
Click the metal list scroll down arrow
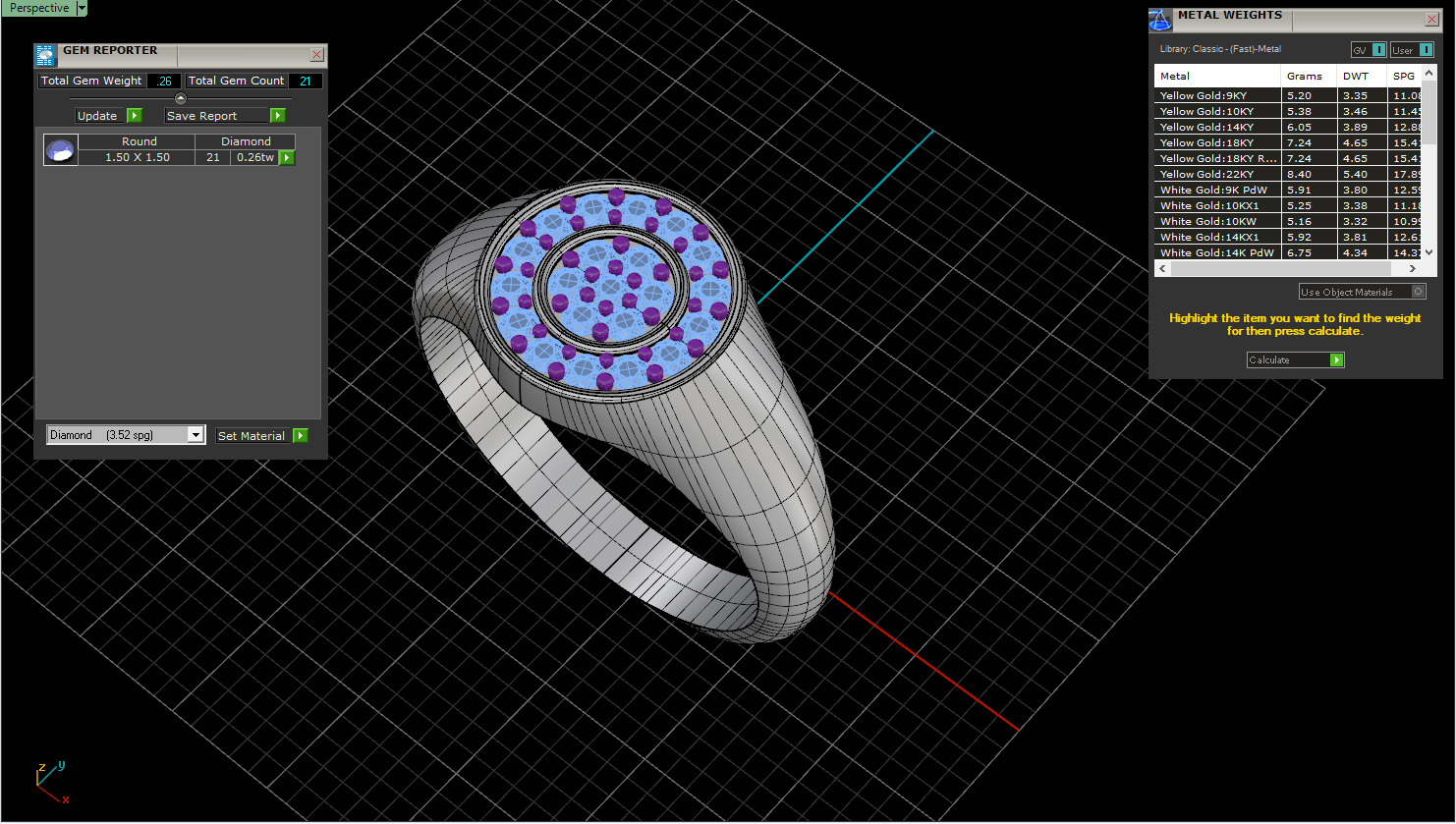point(1429,252)
